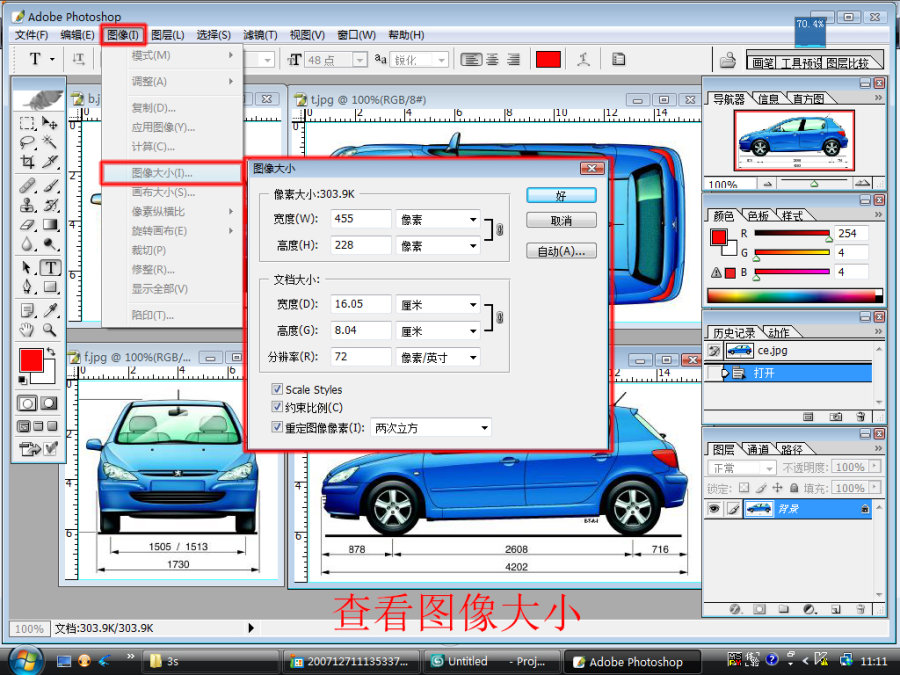Open the 文件(F) menu

(x=31, y=35)
